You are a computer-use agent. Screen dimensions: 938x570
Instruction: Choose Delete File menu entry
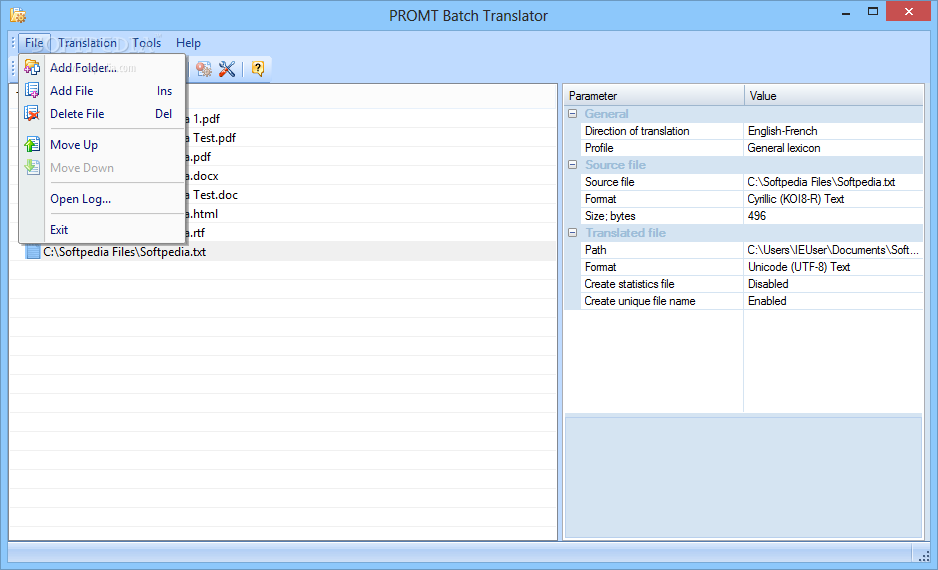(102, 114)
